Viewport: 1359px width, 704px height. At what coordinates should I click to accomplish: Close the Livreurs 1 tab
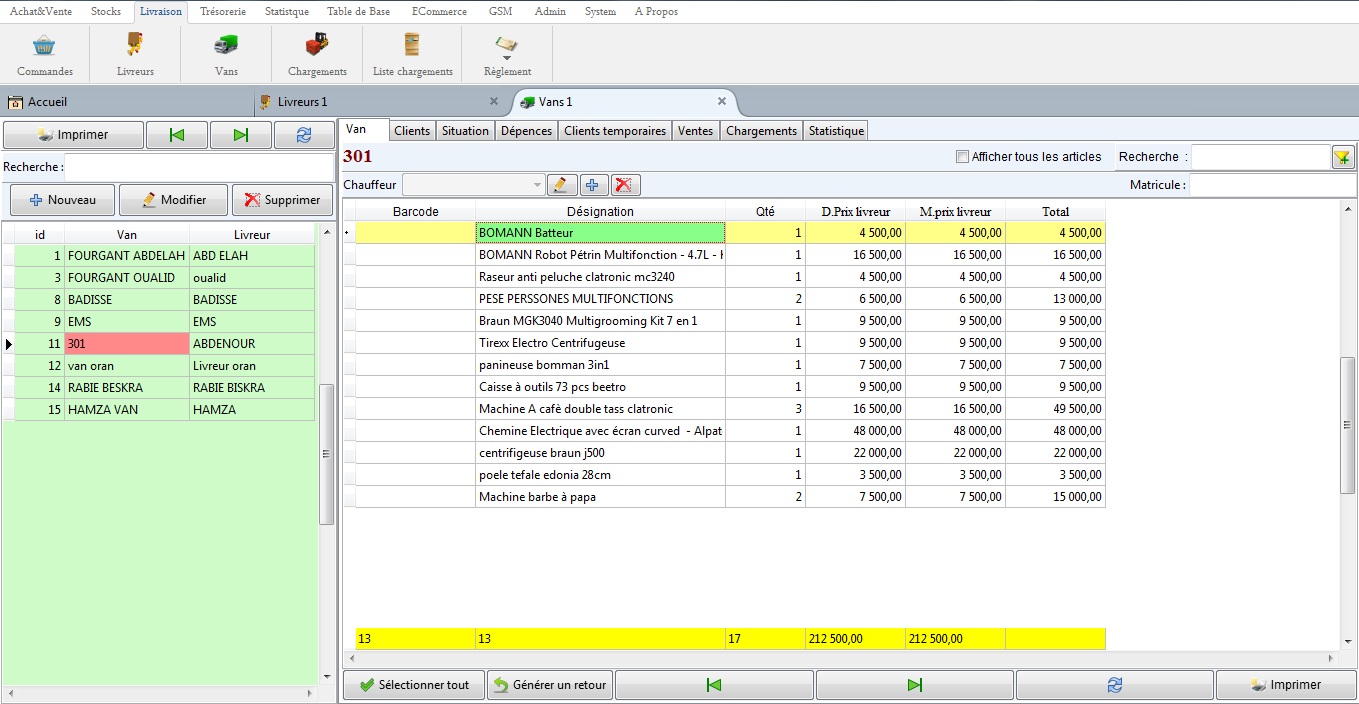point(493,102)
